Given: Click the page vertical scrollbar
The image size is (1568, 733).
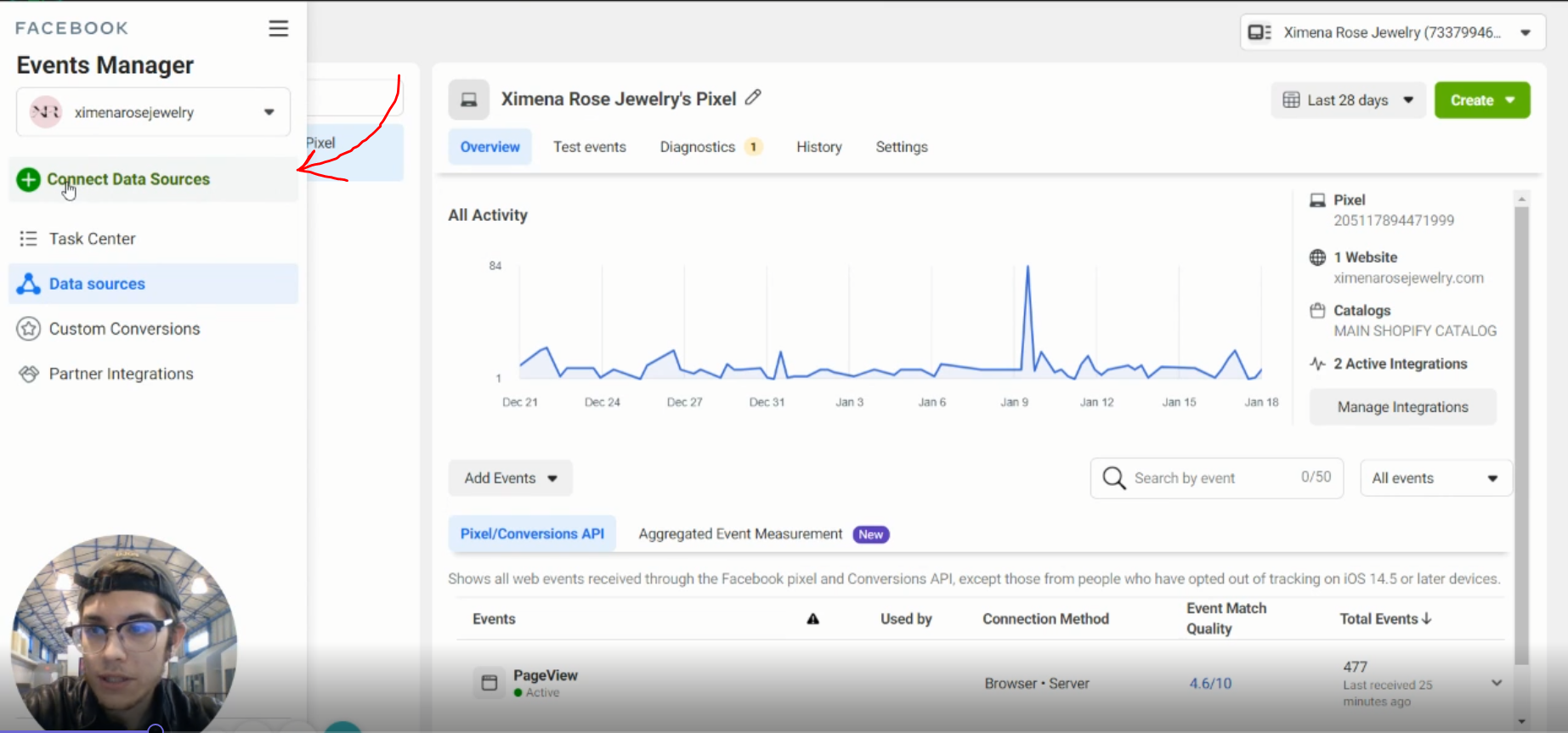Looking at the screenshot, I should click(1521, 435).
